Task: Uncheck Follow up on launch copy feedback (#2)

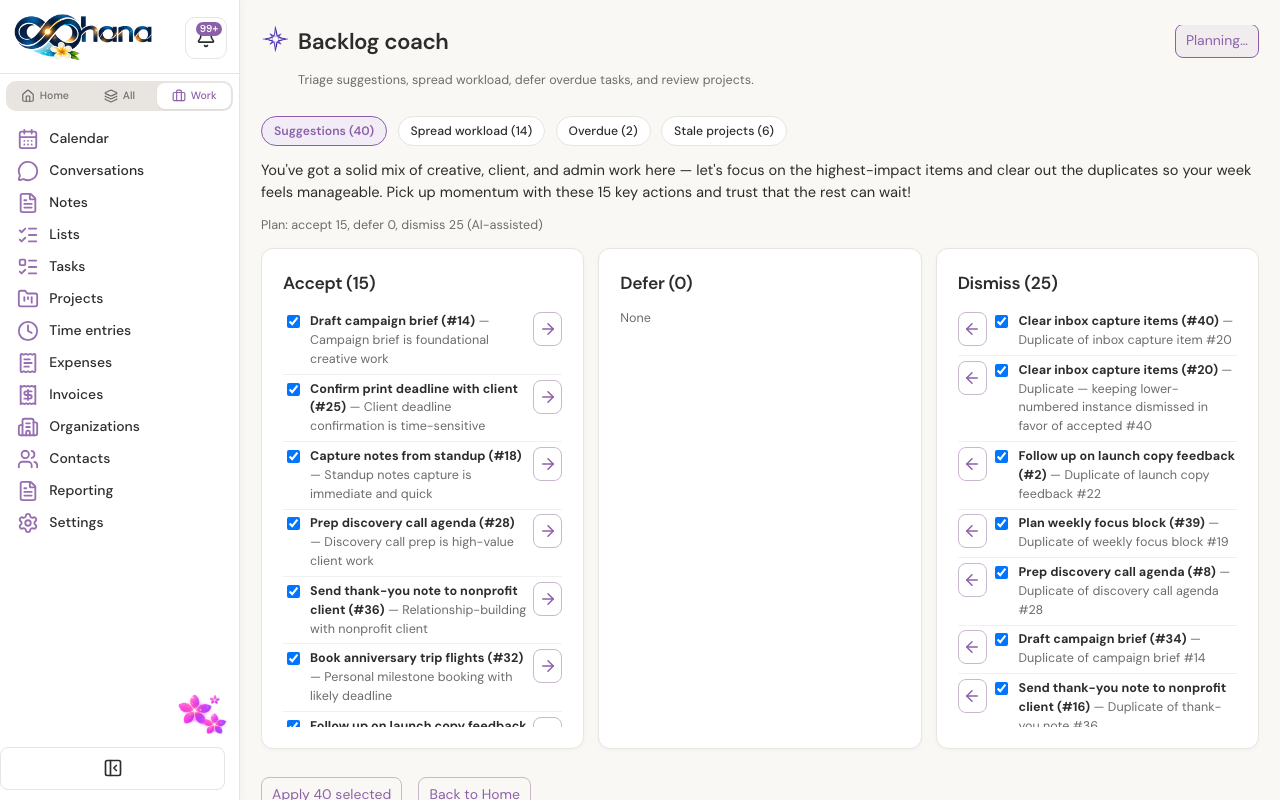Action: (x=1001, y=456)
